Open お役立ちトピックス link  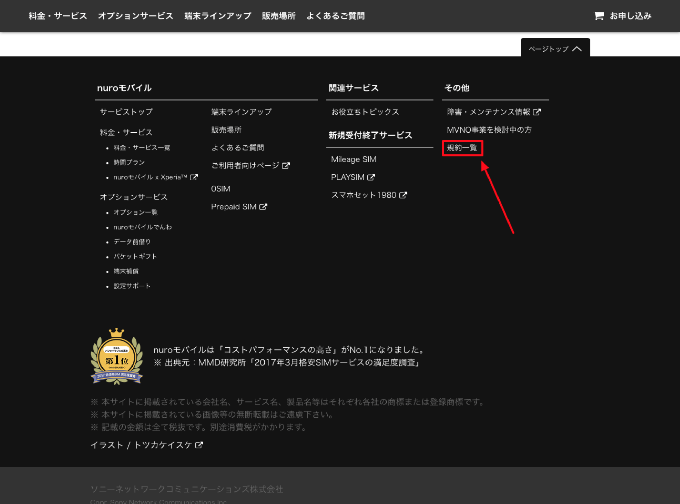[x=365, y=112]
